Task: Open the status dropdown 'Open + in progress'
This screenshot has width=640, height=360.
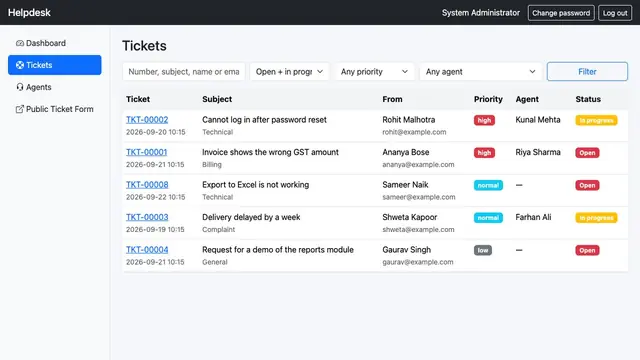Action: tap(289, 71)
